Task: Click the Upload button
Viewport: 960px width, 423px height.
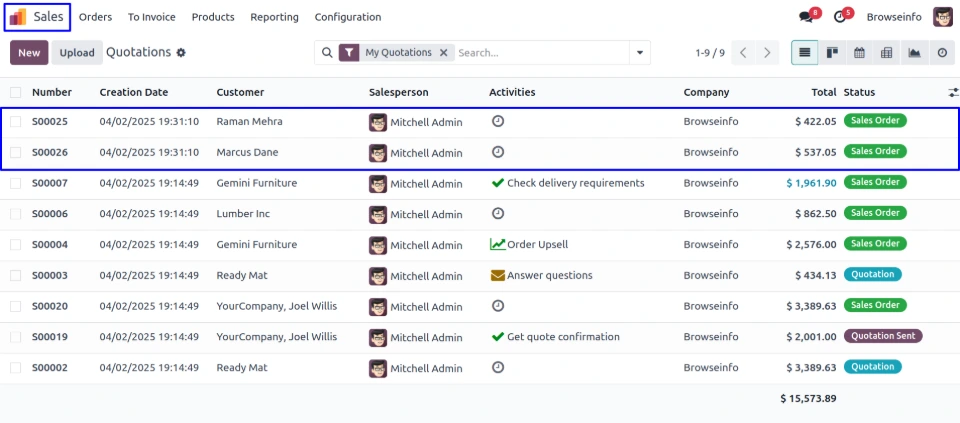Action: pos(77,53)
